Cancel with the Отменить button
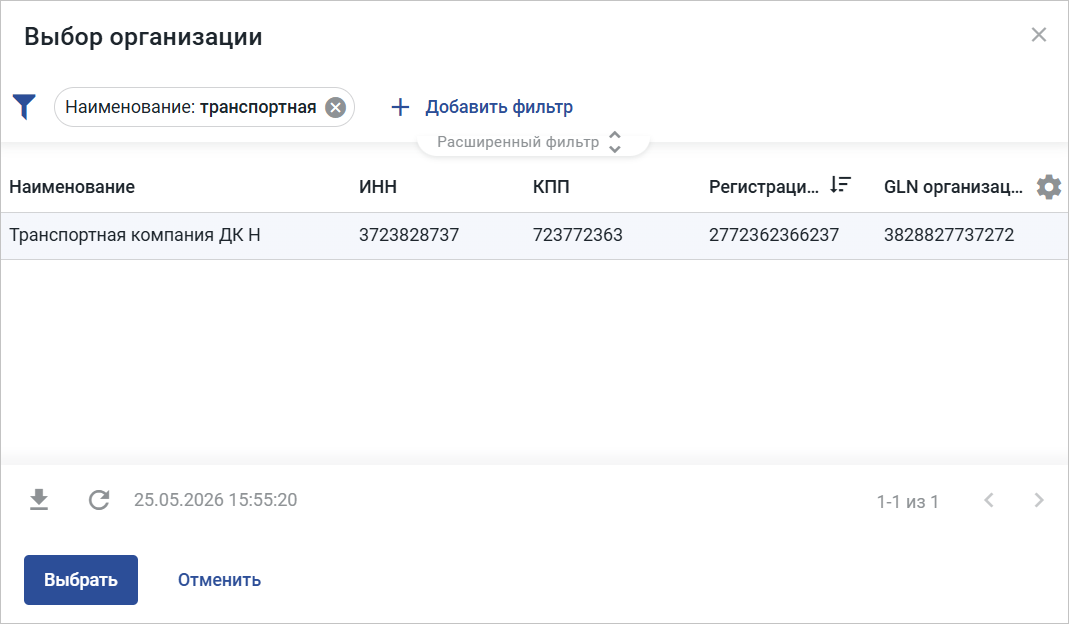Screen dimensions: 1069x624 (x=220, y=580)
